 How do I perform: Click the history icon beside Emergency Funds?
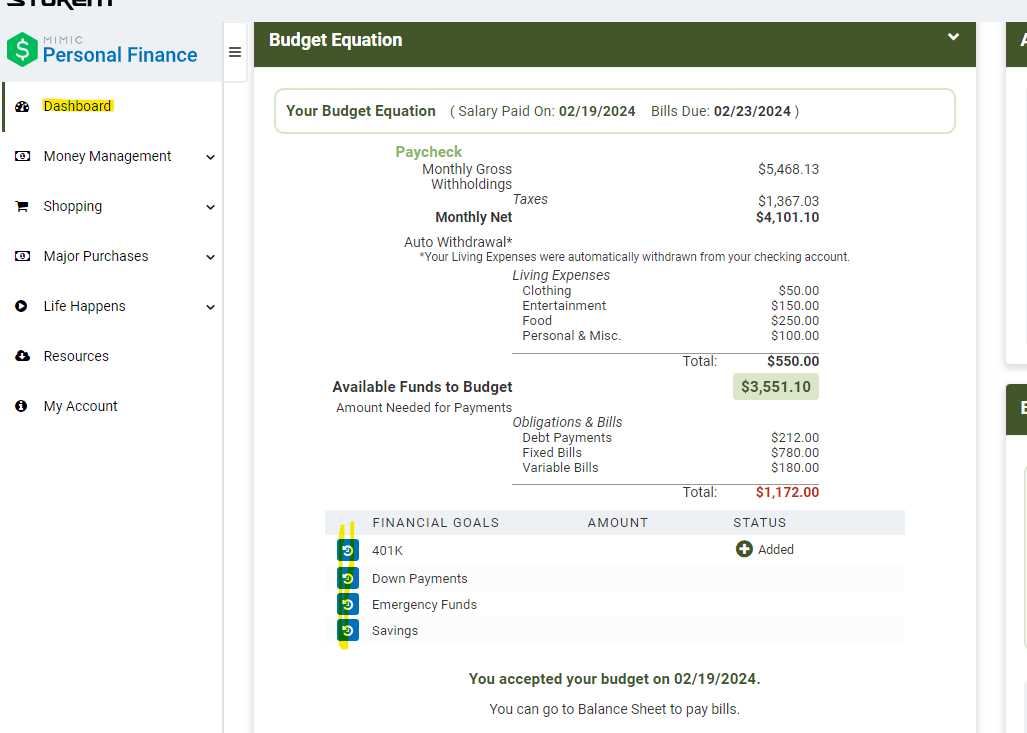click(x=348, y=604)
